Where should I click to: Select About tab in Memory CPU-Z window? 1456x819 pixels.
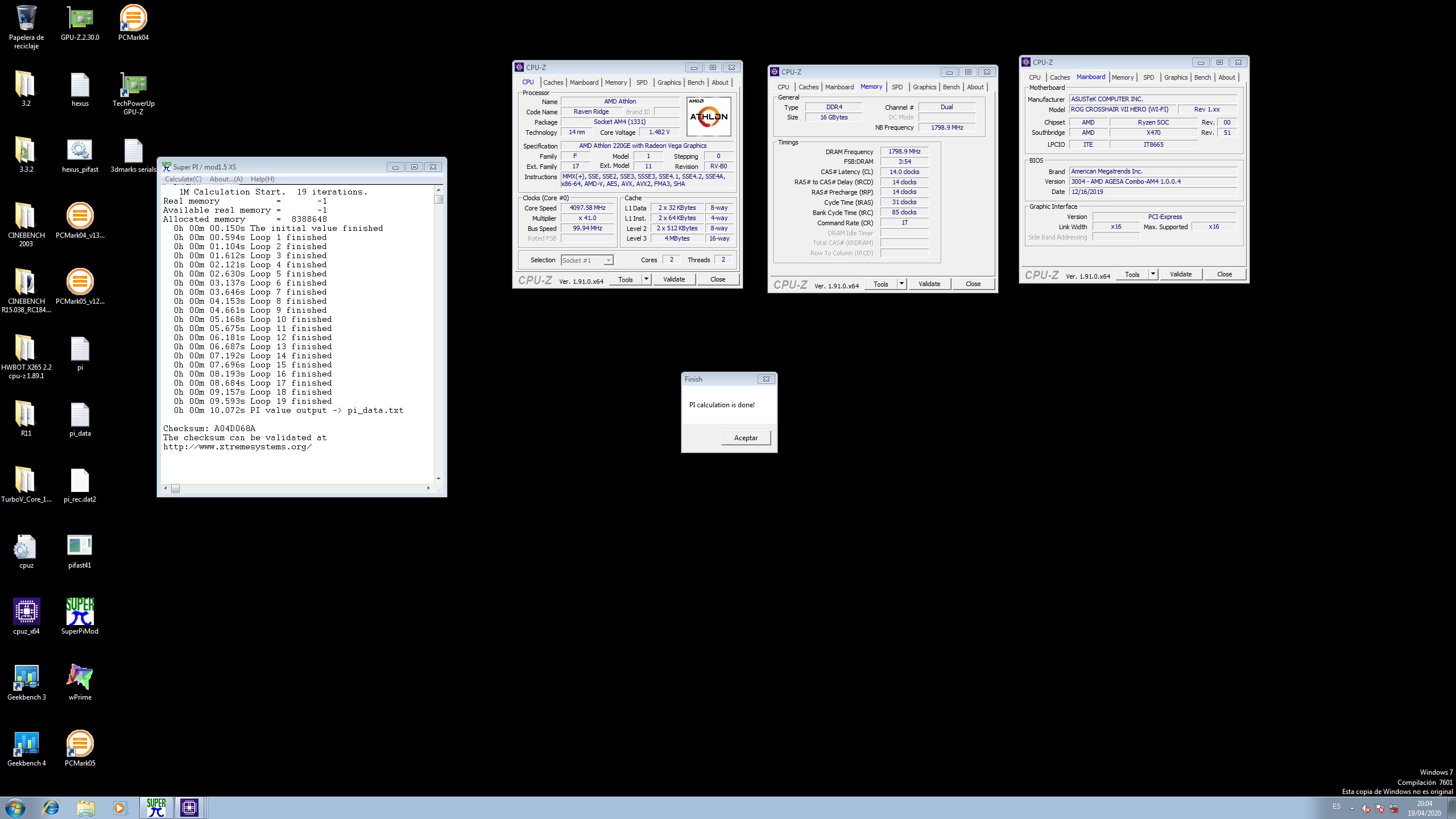(975, 87)
